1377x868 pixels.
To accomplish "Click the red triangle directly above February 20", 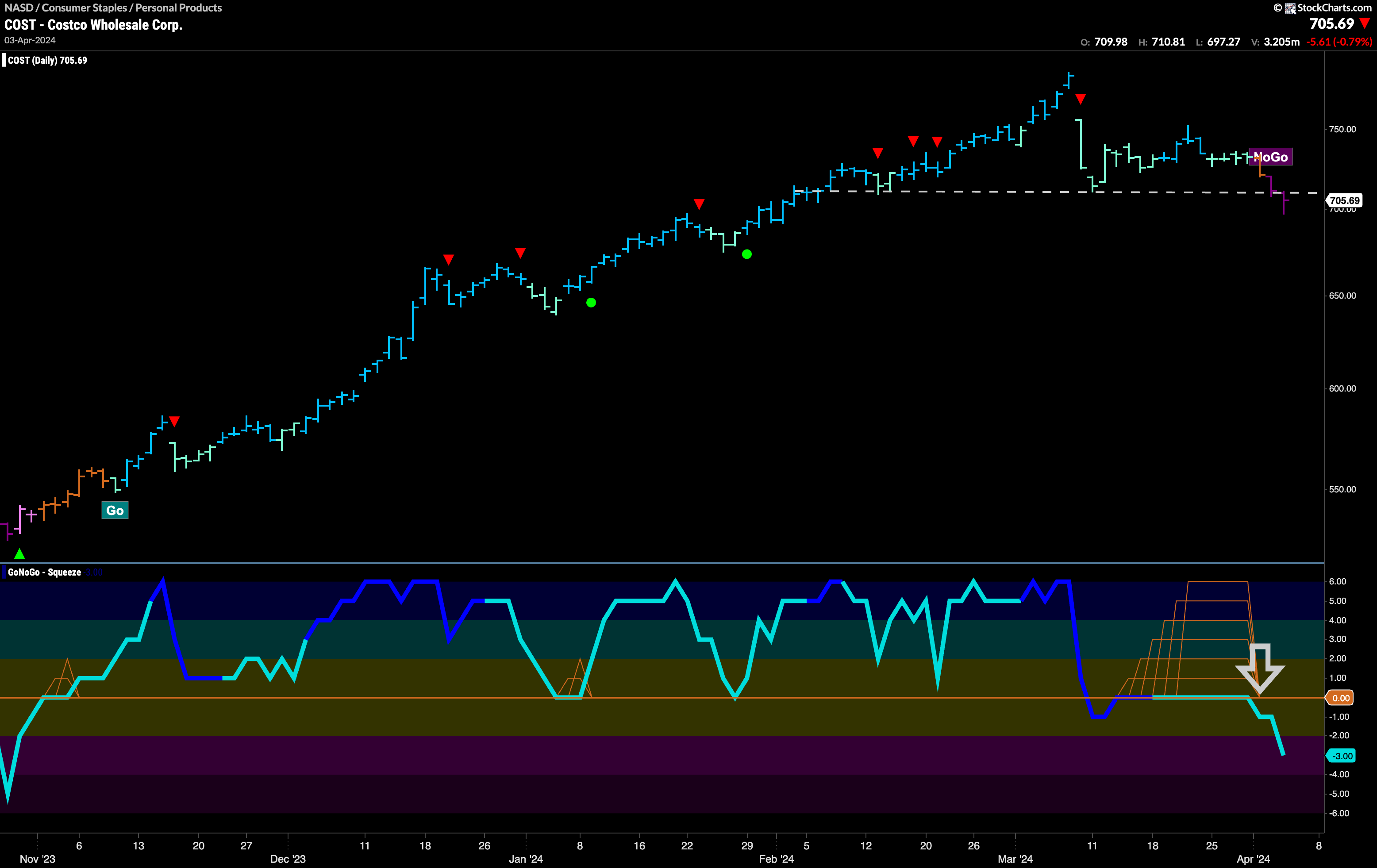I will [937, 141].
